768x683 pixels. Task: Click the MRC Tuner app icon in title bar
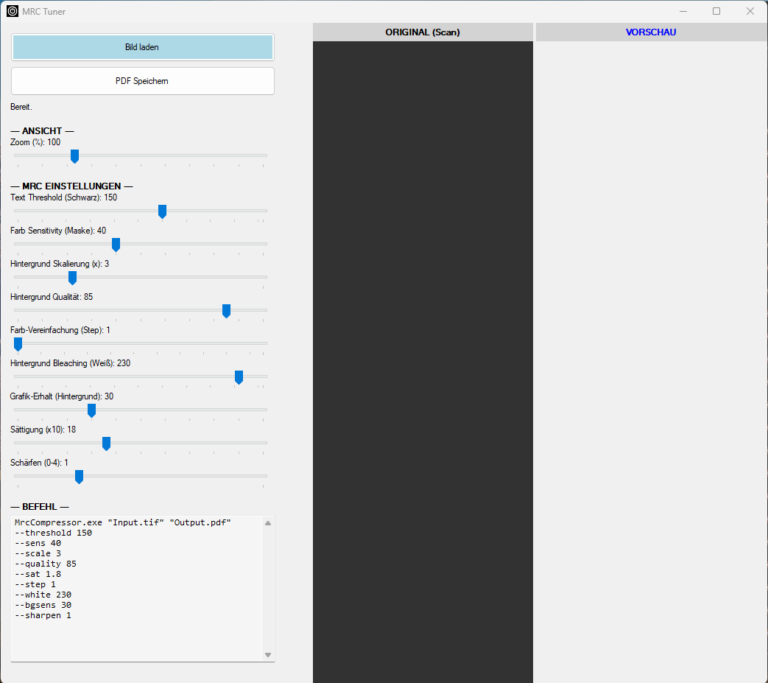(x=13, y=11)
